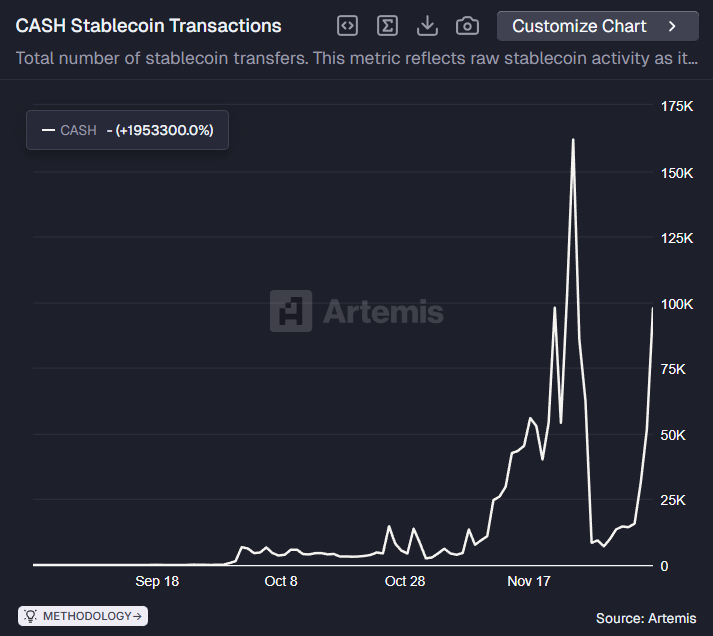Click the Sep 18 date axis label

[157, 581]
